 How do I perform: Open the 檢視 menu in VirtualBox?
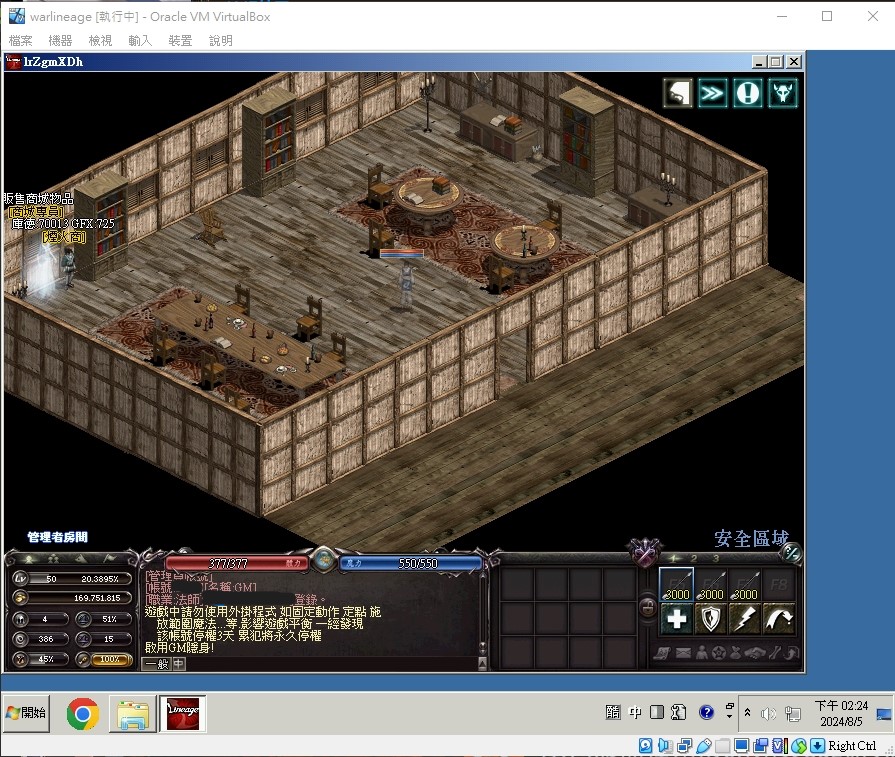click(100, 41)
